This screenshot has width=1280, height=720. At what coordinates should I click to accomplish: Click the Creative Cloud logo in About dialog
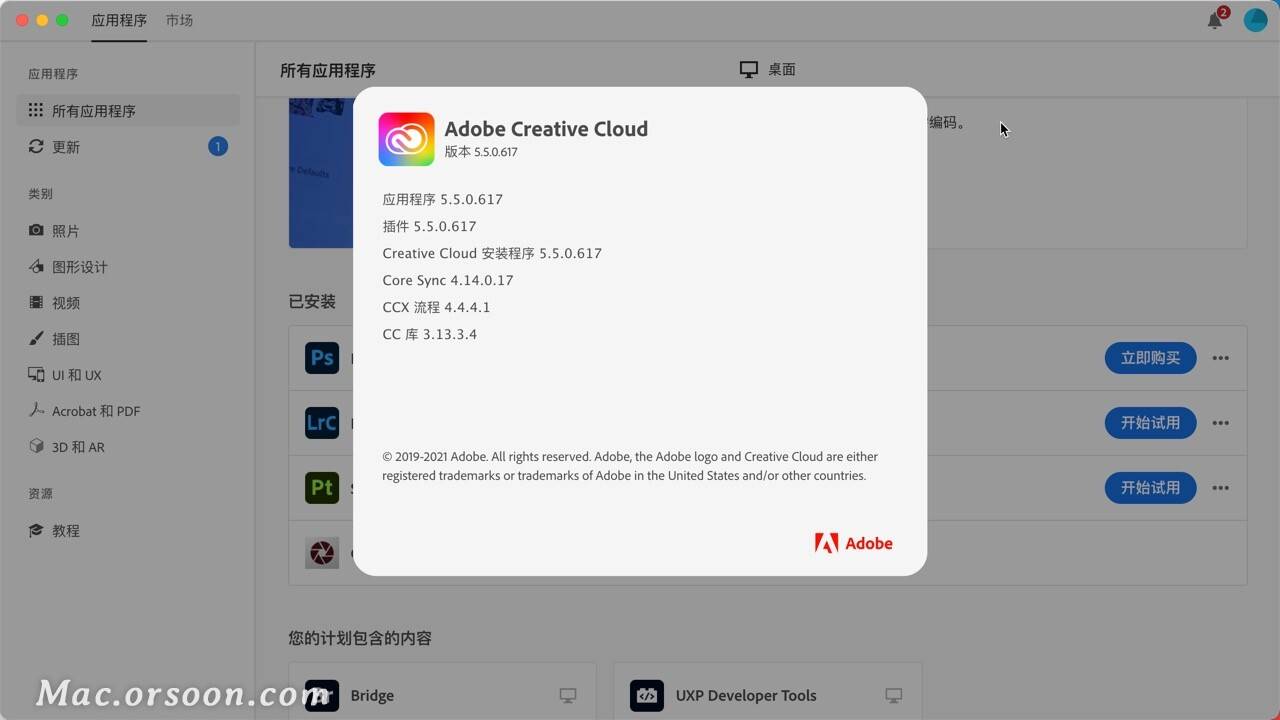[406, 139]
